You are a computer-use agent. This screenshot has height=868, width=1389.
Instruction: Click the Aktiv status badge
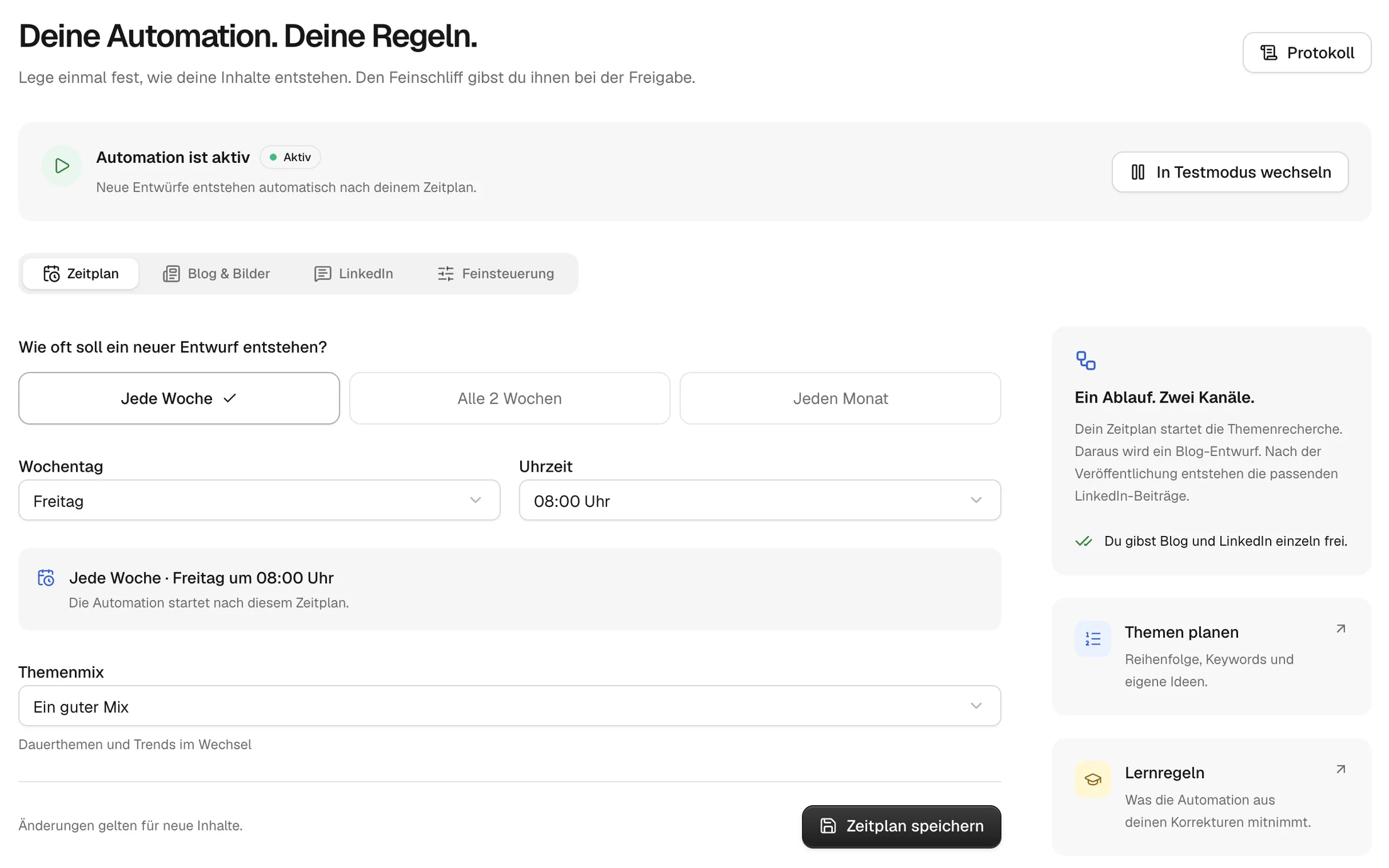290,157
